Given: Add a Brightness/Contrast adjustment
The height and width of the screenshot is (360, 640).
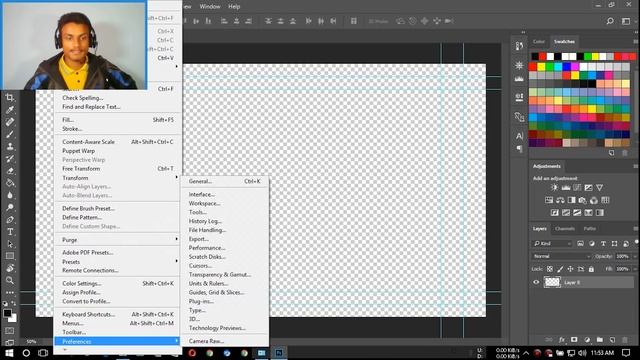Looking at the screenshot, I should coord(554,188).
